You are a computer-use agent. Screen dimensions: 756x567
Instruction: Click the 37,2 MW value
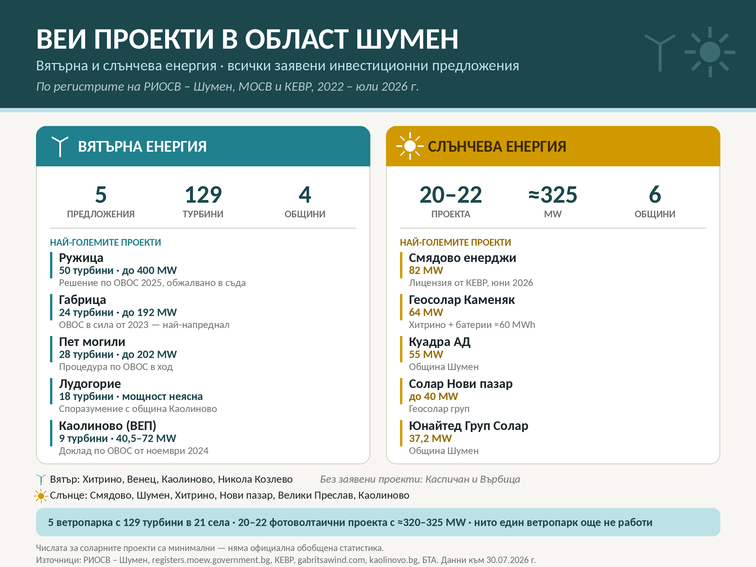pyautogui.click(x=430, y=438)
